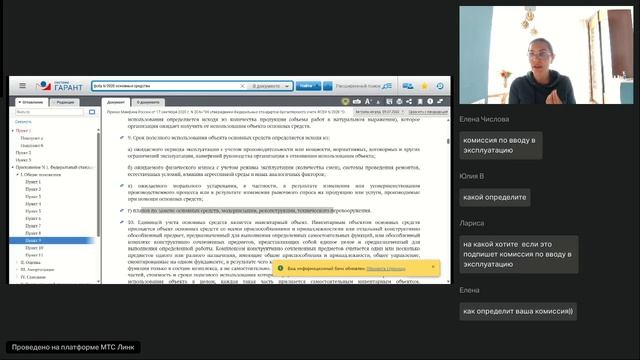Expand the II. Оценка section
This screenshot has height=360, width=640.
(18, 262)
